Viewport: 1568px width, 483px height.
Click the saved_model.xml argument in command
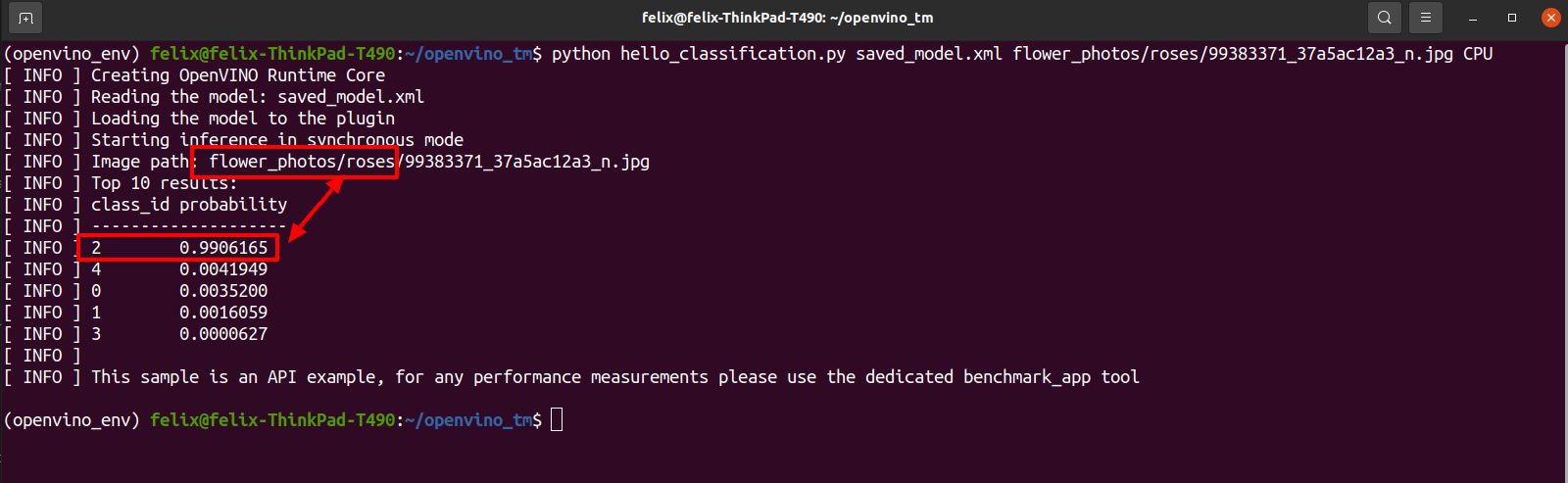pos(929,54)
